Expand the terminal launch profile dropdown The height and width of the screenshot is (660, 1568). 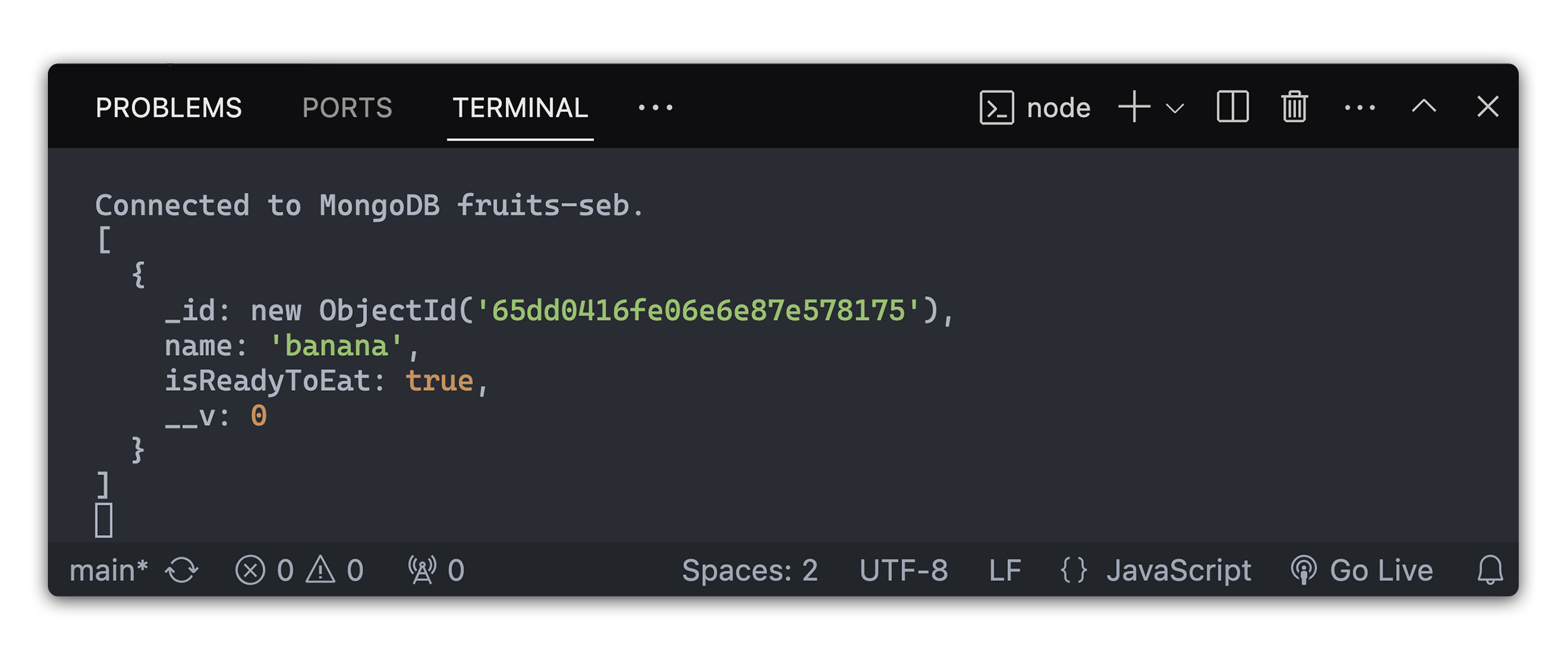(x=1175, y=109)
